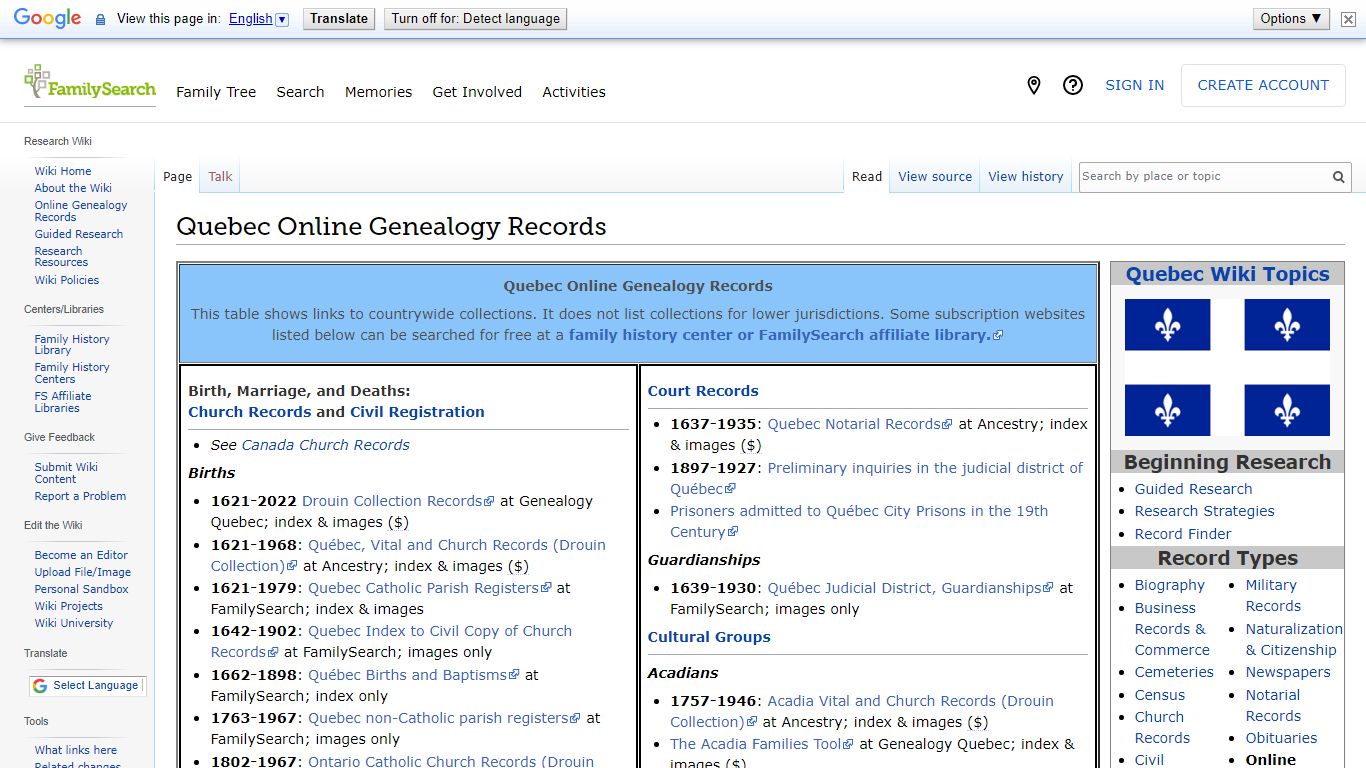Open Quebec Wiki Topics heading link

tap(1227, 275)
